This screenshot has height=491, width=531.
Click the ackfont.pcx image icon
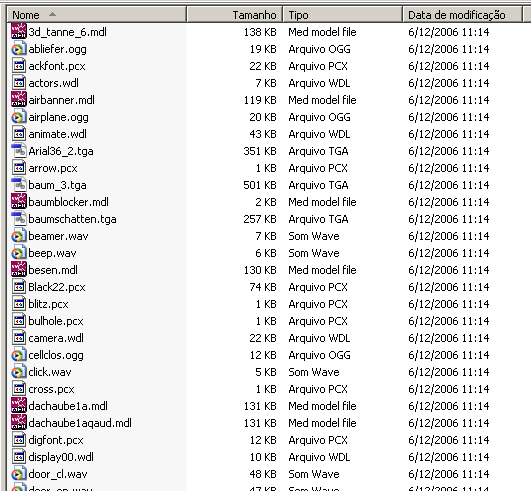click(19, 66)
